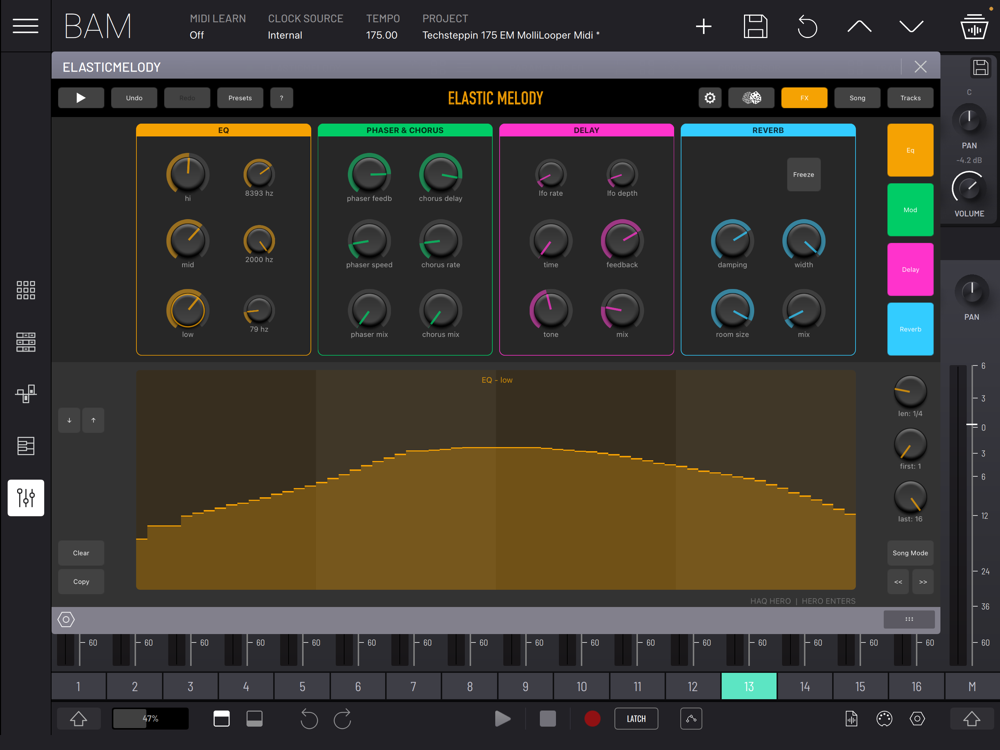Switch to the Song tab
1000x750 pixels.
[857, 98]
